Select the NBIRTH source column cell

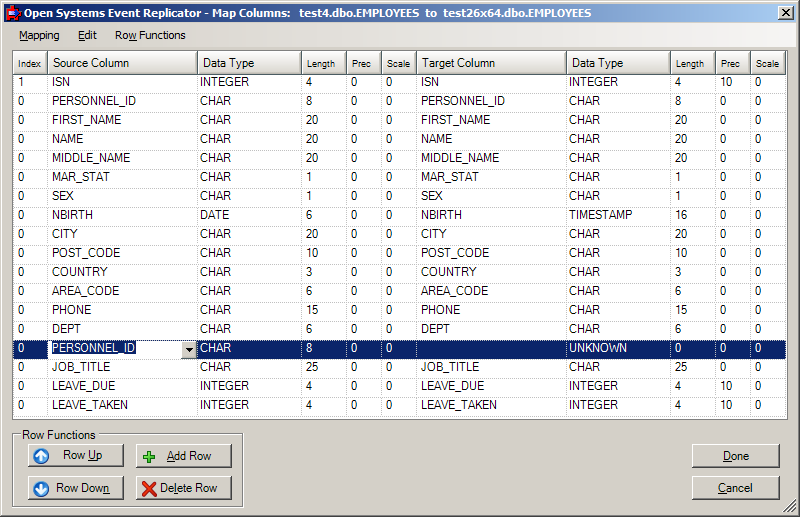pyautogui.click(x=122, y=215)
